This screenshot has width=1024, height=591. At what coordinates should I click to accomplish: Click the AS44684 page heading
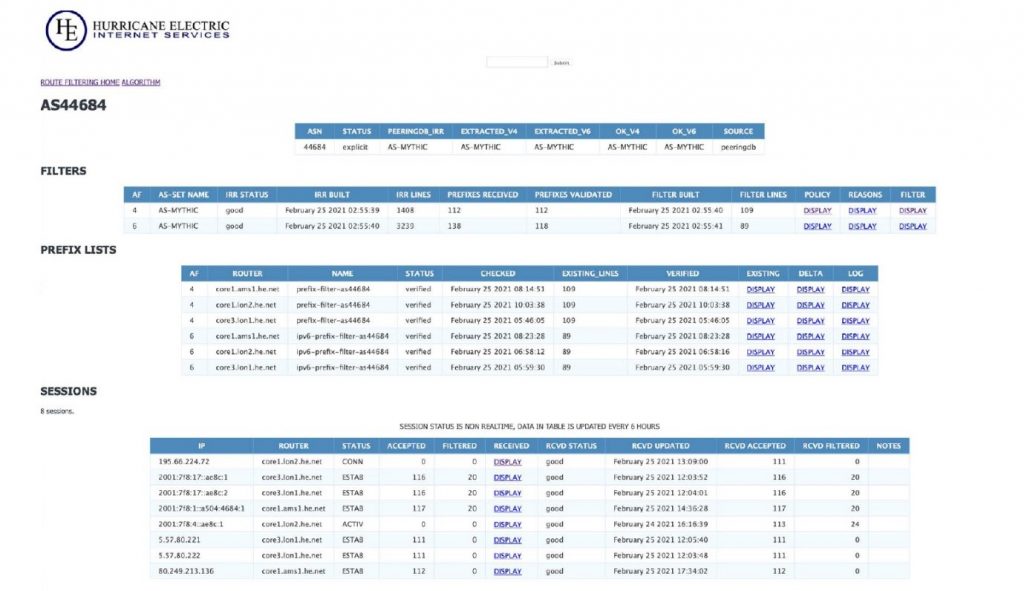tap(73, 105)
